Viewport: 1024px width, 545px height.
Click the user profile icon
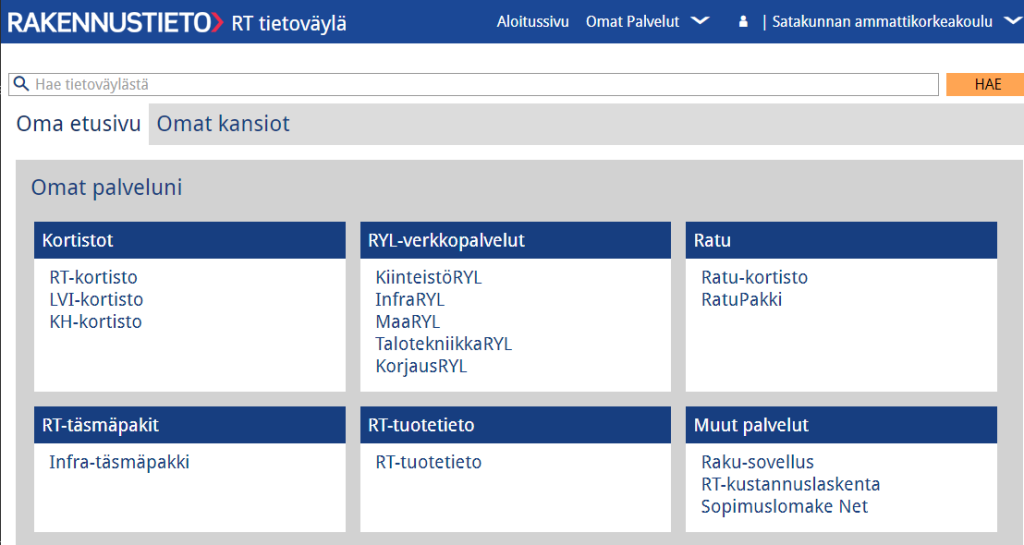[x=743, y=22]
